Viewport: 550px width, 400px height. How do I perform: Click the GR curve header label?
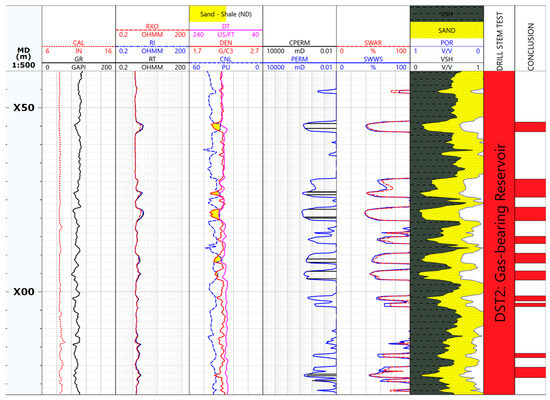79,59
